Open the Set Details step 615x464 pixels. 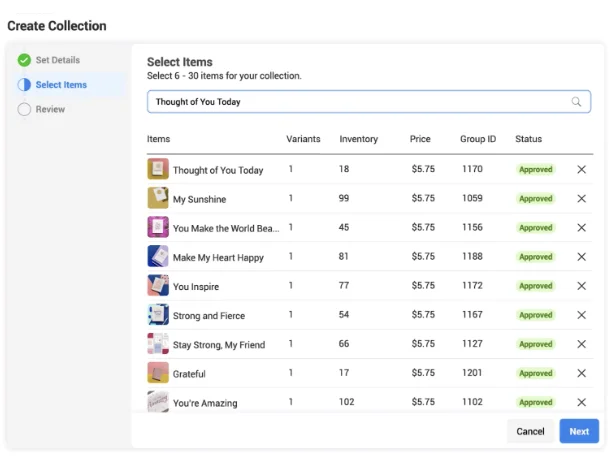point(57,60)
